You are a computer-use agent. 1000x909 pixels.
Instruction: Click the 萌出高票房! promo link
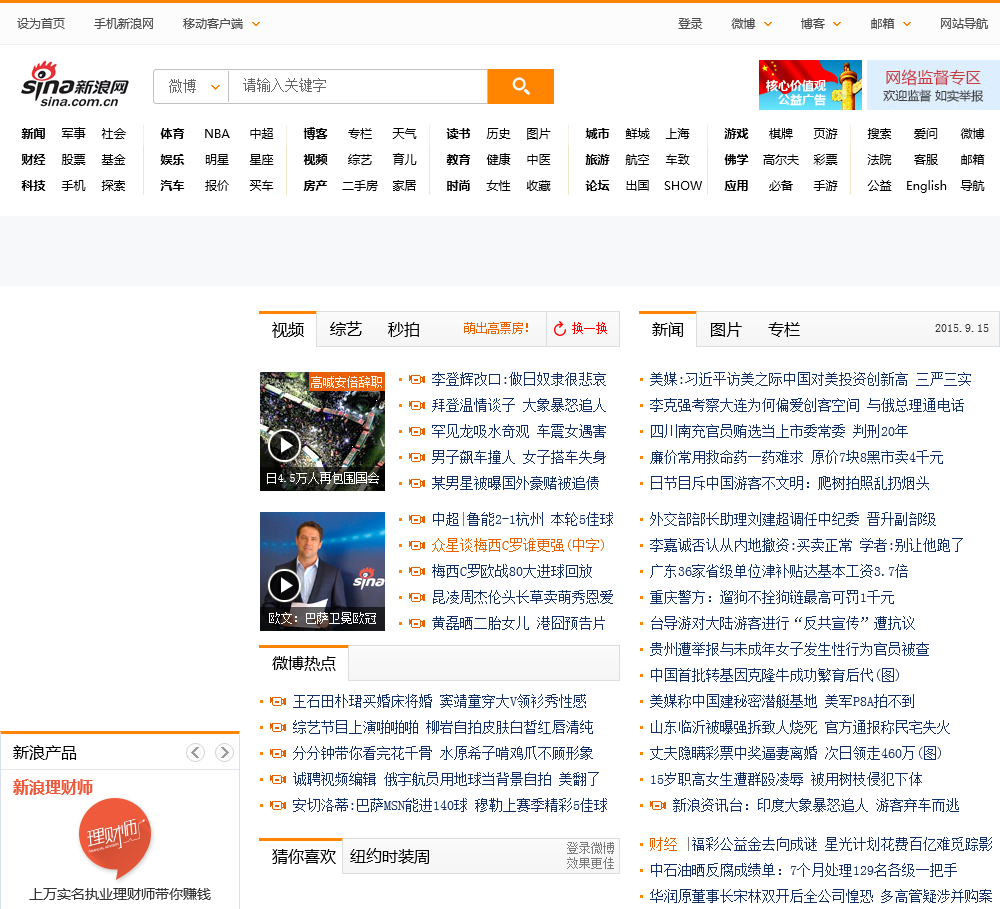[x=496, y=329]
